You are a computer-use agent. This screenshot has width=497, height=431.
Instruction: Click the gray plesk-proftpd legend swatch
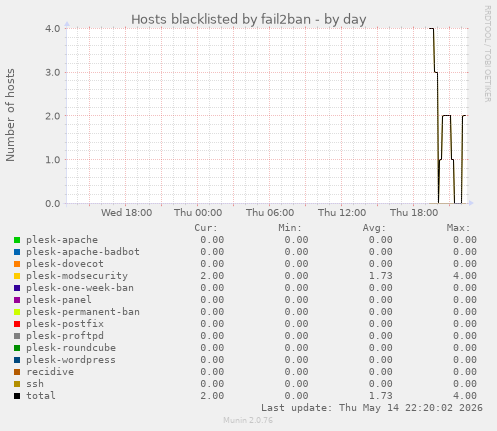tap(17, 336)
